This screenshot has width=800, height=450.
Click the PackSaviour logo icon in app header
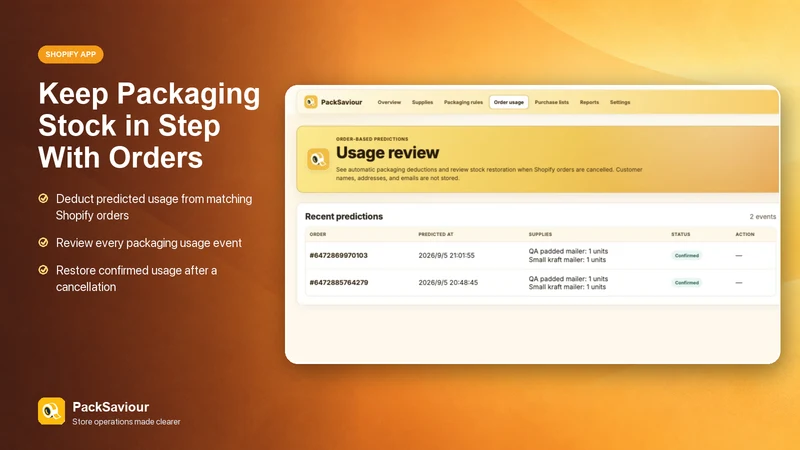(x=311, y=102)
